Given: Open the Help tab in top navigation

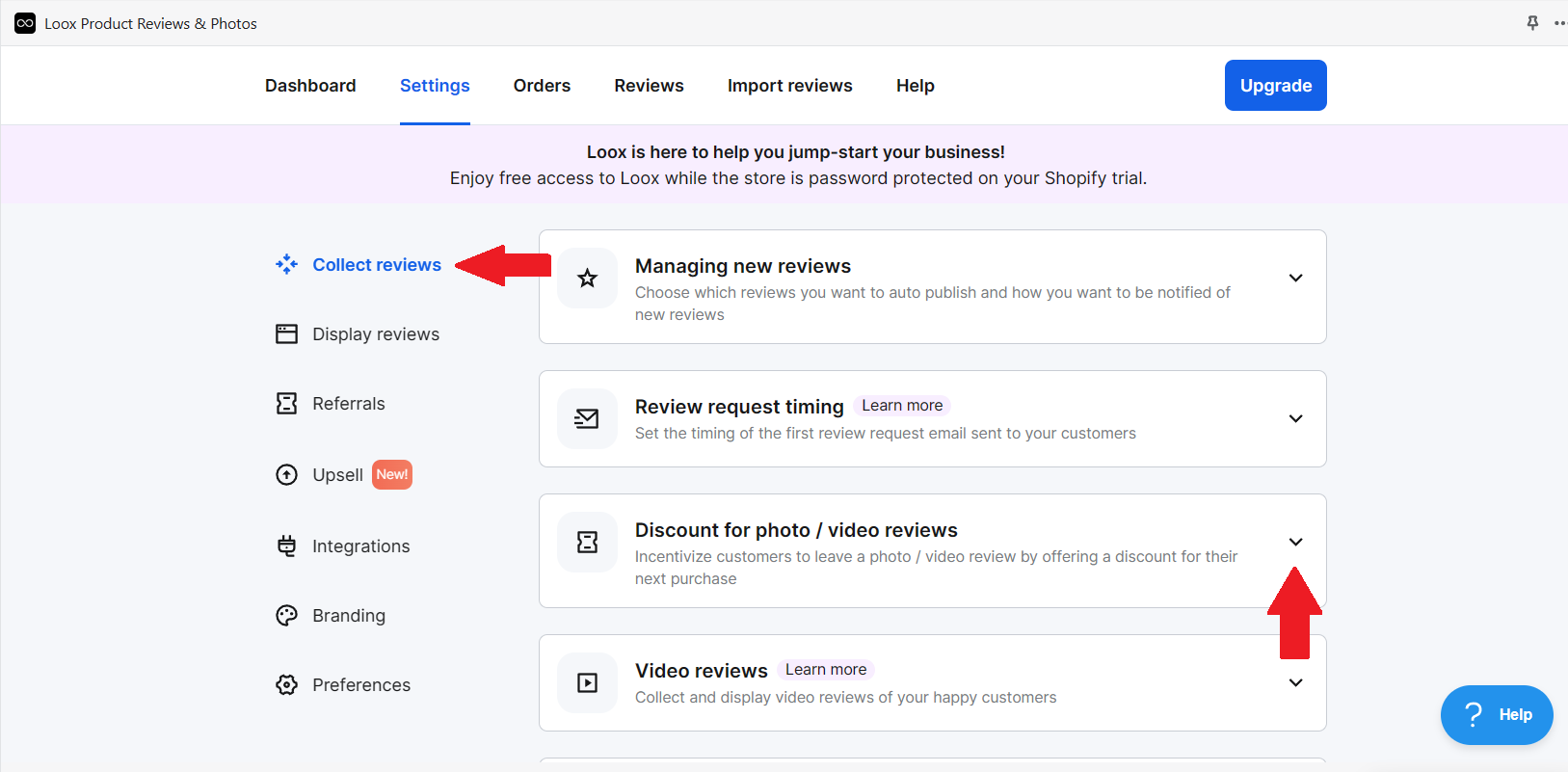Looking at the screenshot, I should click(x=916, y=86).
